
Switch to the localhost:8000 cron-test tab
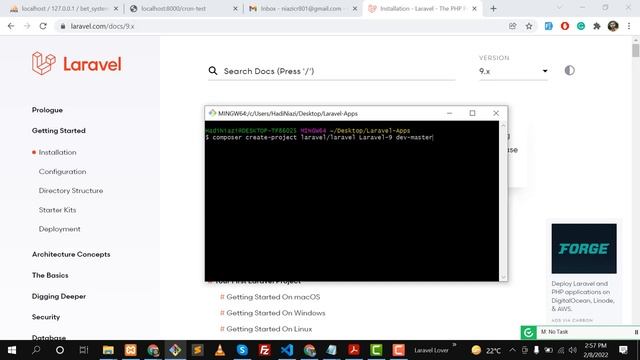coord(183,8)
